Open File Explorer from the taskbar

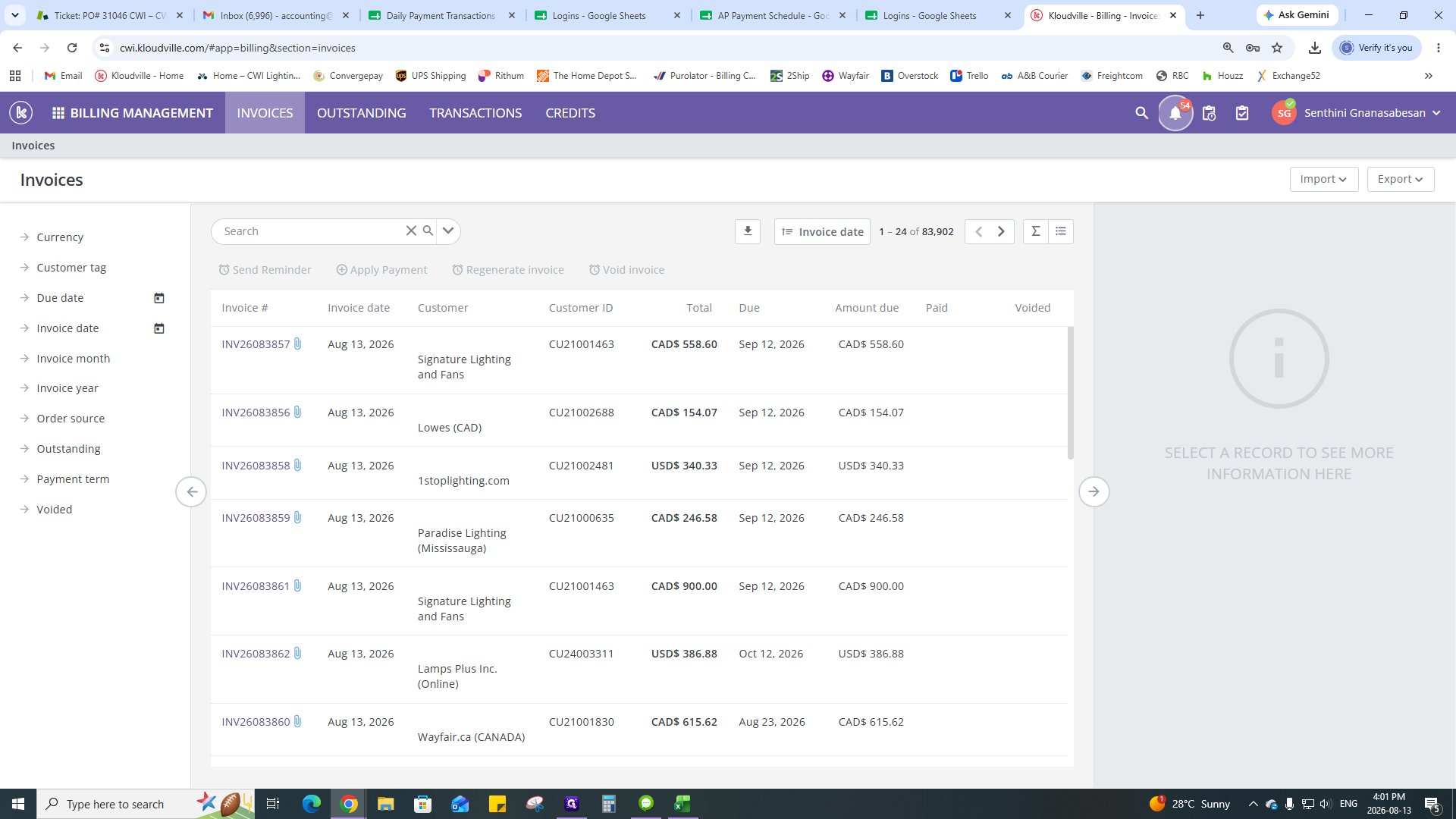click(x=385, y=804)
